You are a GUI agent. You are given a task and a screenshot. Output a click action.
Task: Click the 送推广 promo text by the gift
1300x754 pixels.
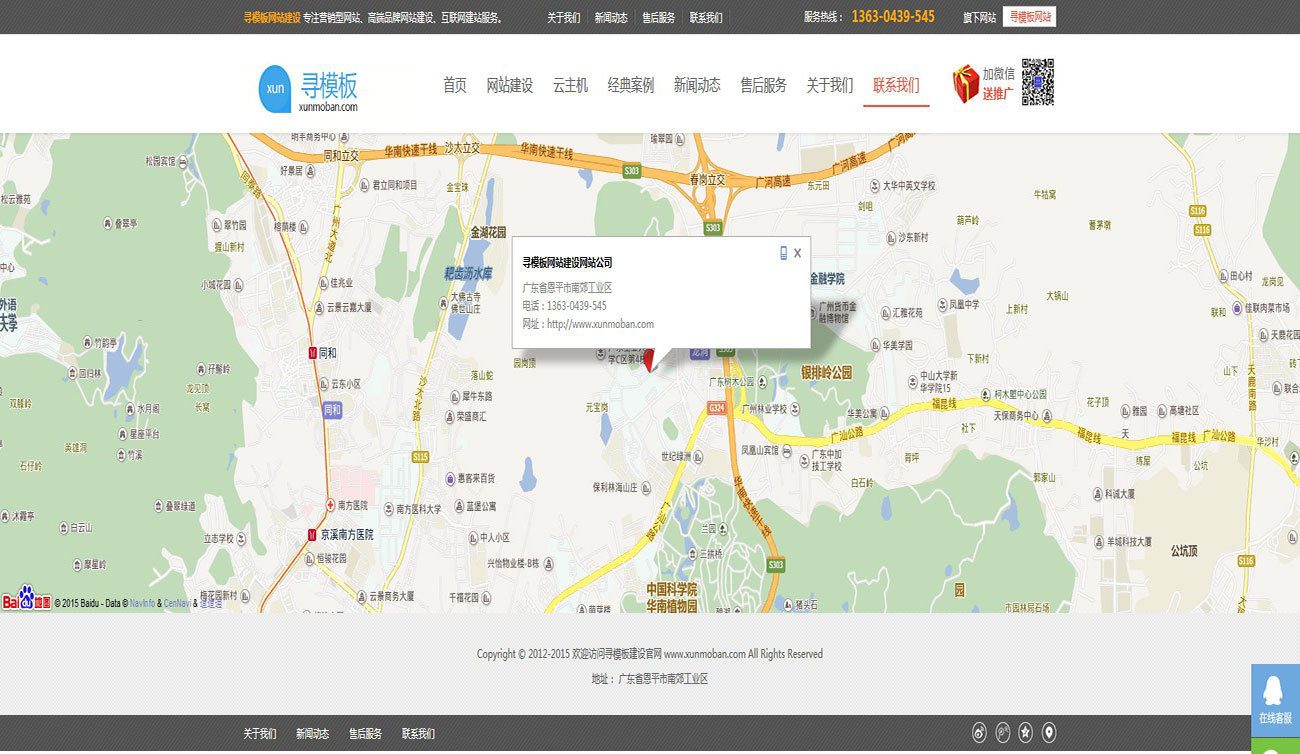[x=998, y=94]
